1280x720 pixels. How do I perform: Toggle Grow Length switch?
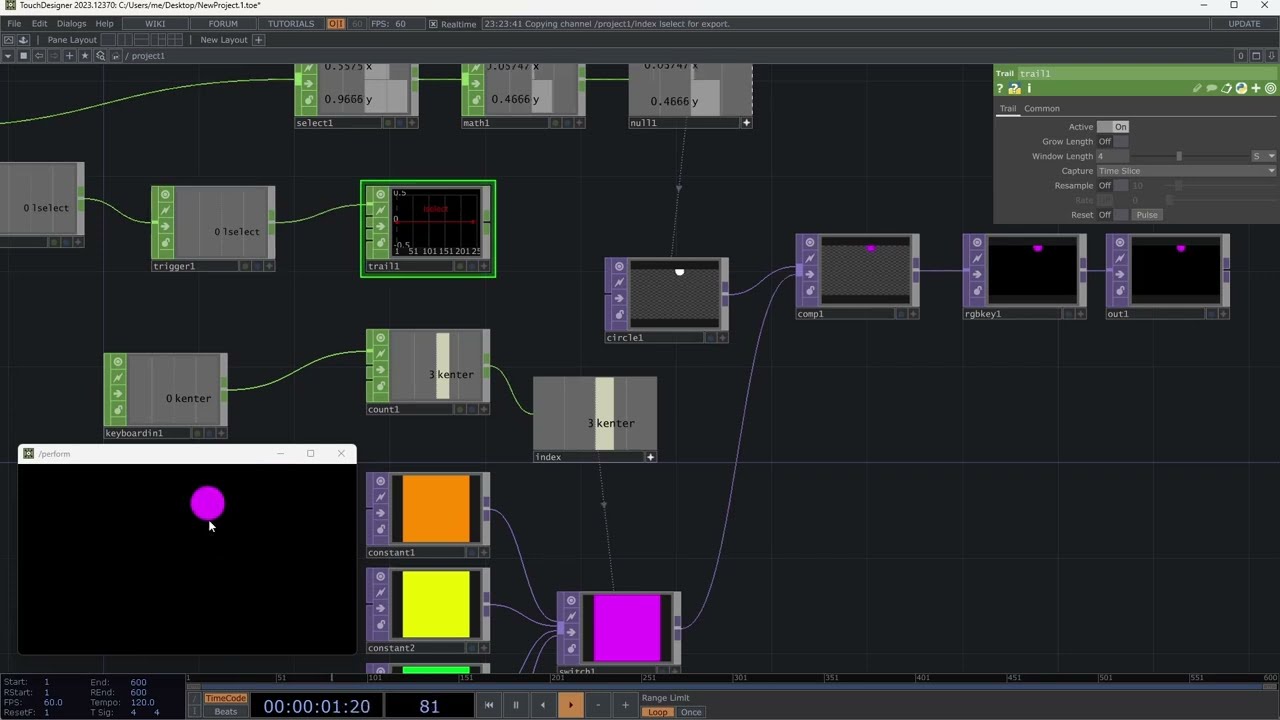pos(1113,141)
